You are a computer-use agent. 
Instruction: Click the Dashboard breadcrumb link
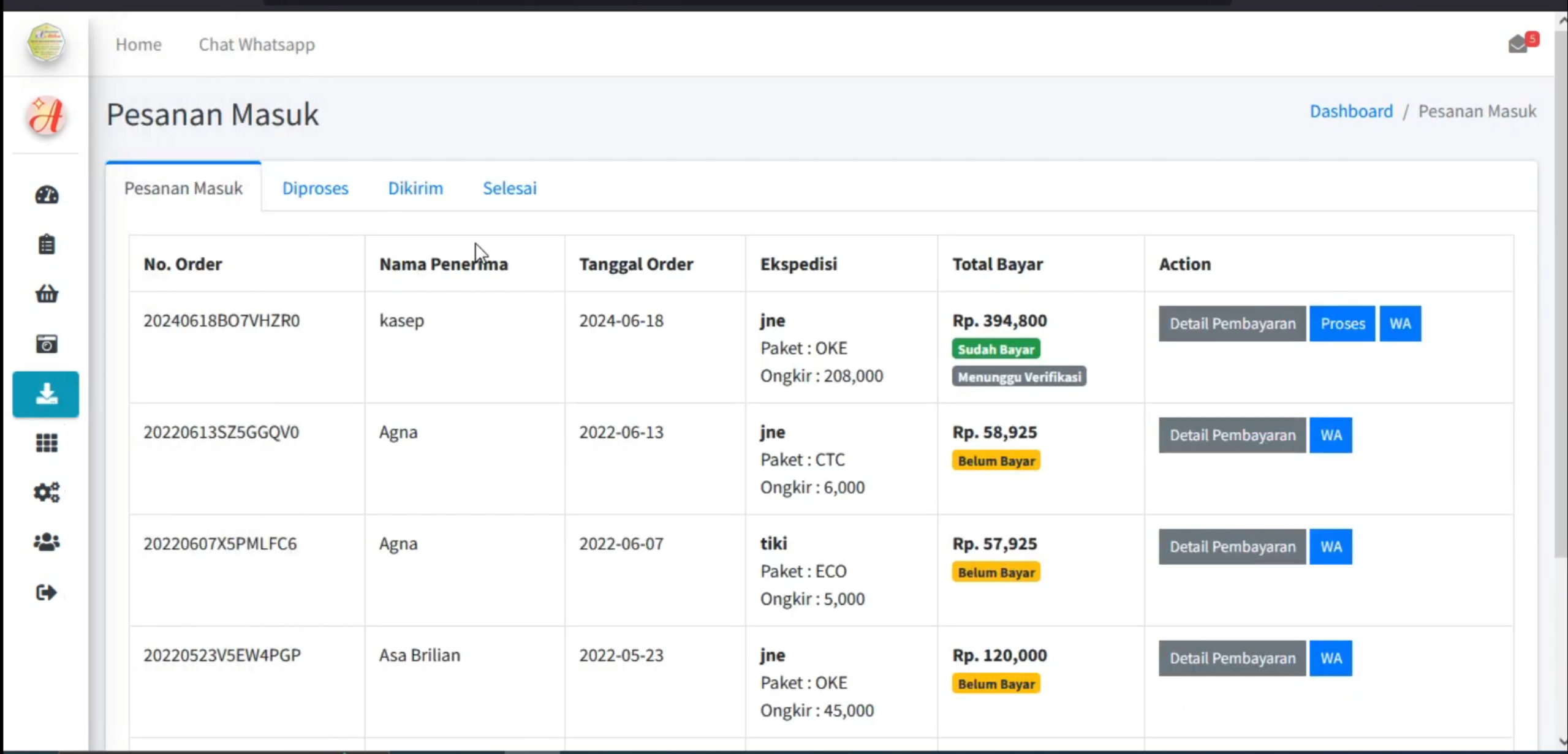pyautogui.click(x=1351, y=111)
